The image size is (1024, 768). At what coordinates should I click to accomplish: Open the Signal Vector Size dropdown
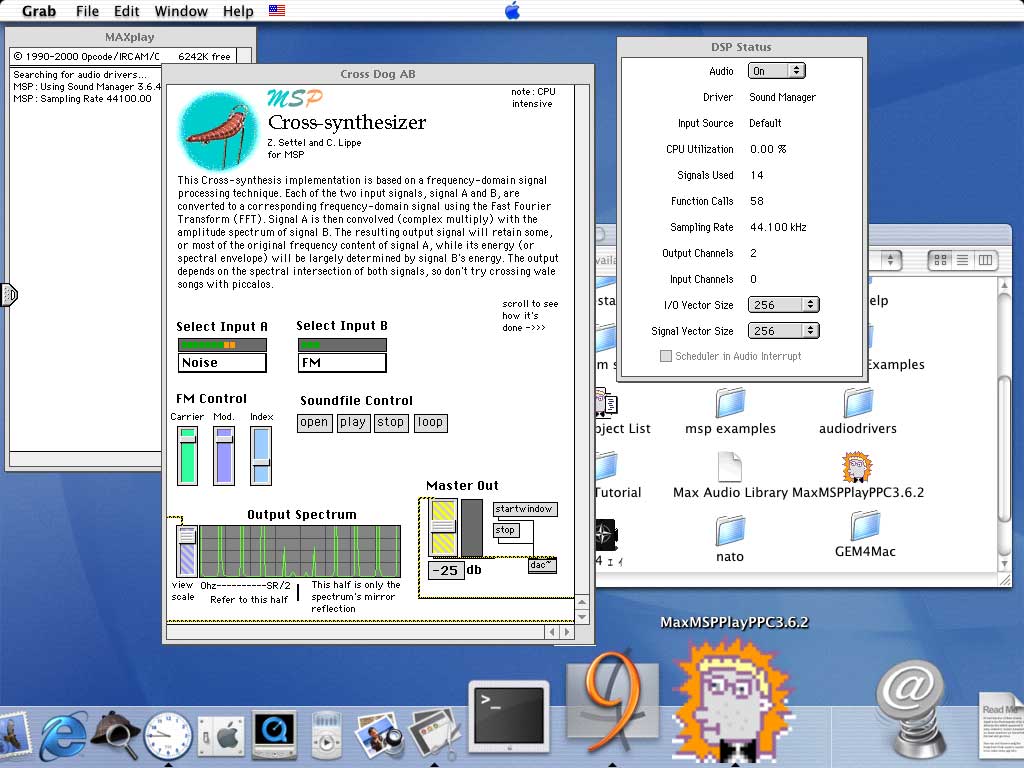click(x=784, y=331)
